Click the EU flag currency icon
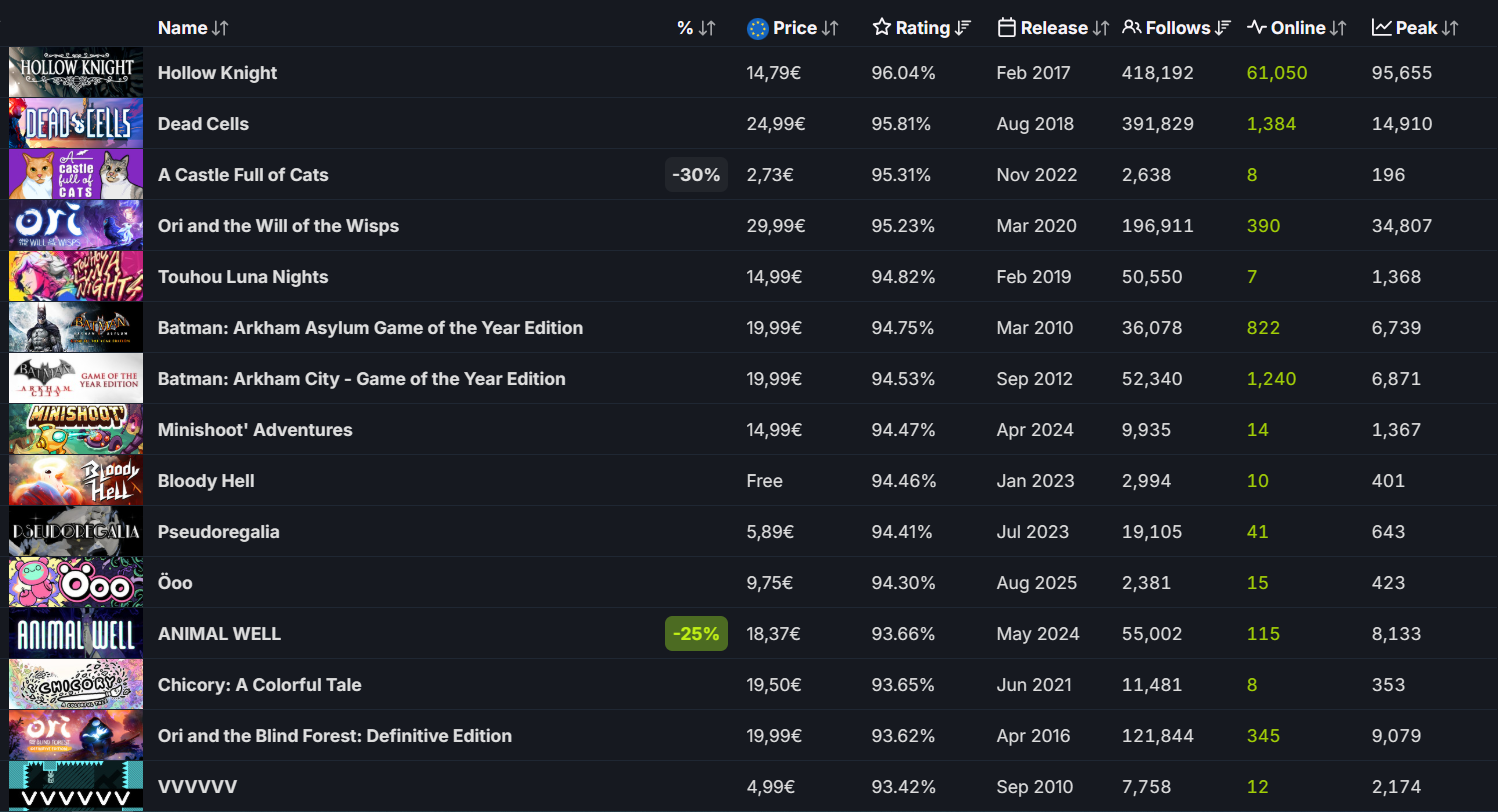 [x=757, y=28]
